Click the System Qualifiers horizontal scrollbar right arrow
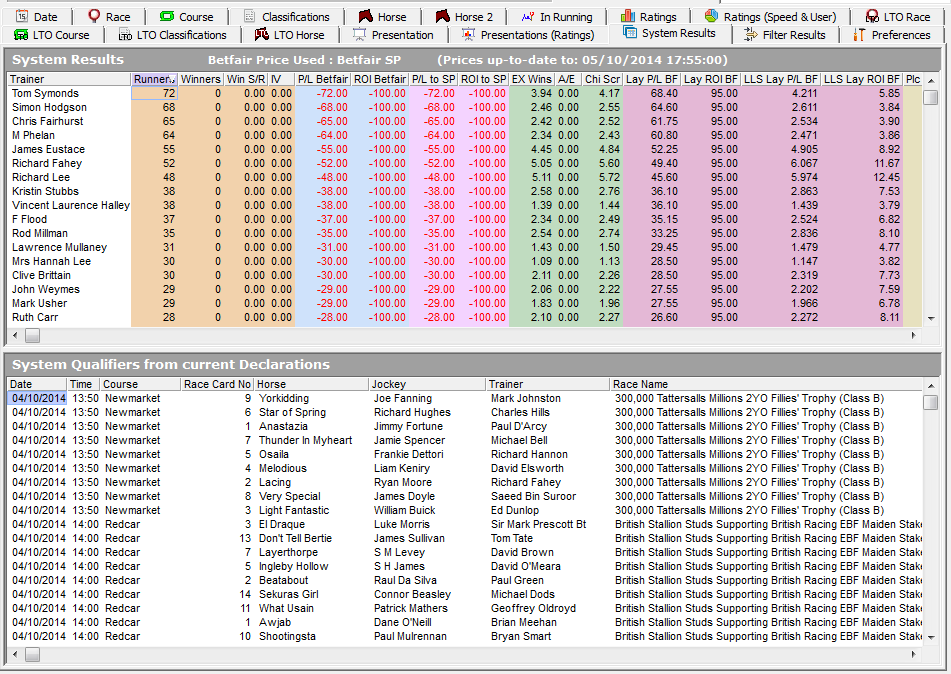This screenshot has width=951, height=674. pos(913,654)
